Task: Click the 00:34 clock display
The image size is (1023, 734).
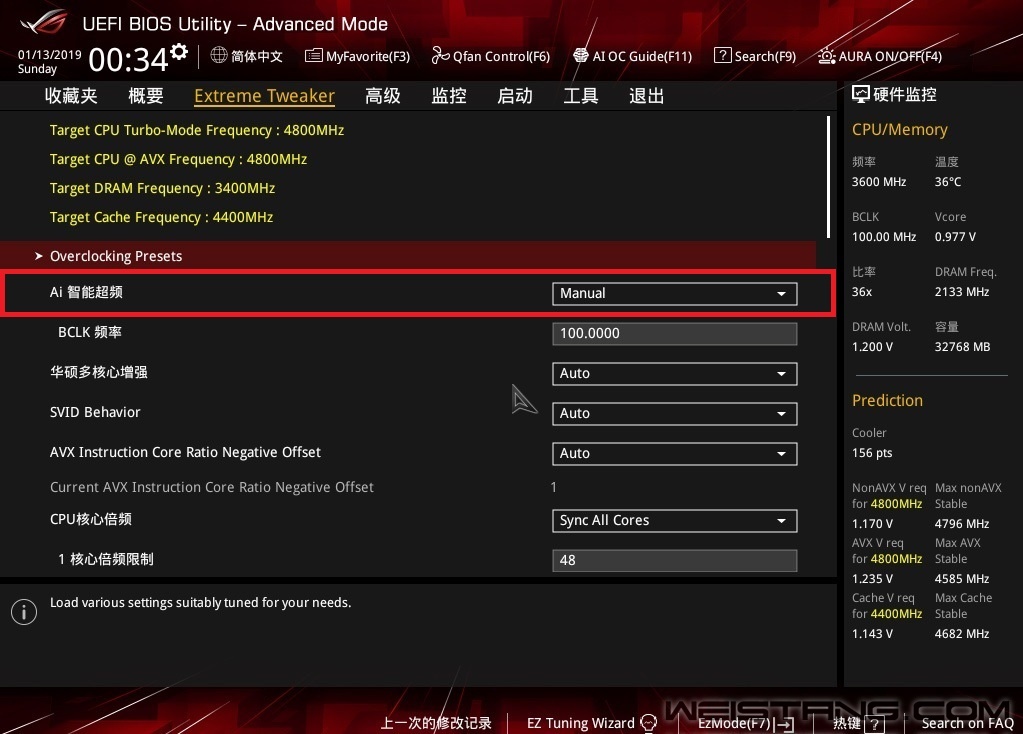Action: point(129,60)
